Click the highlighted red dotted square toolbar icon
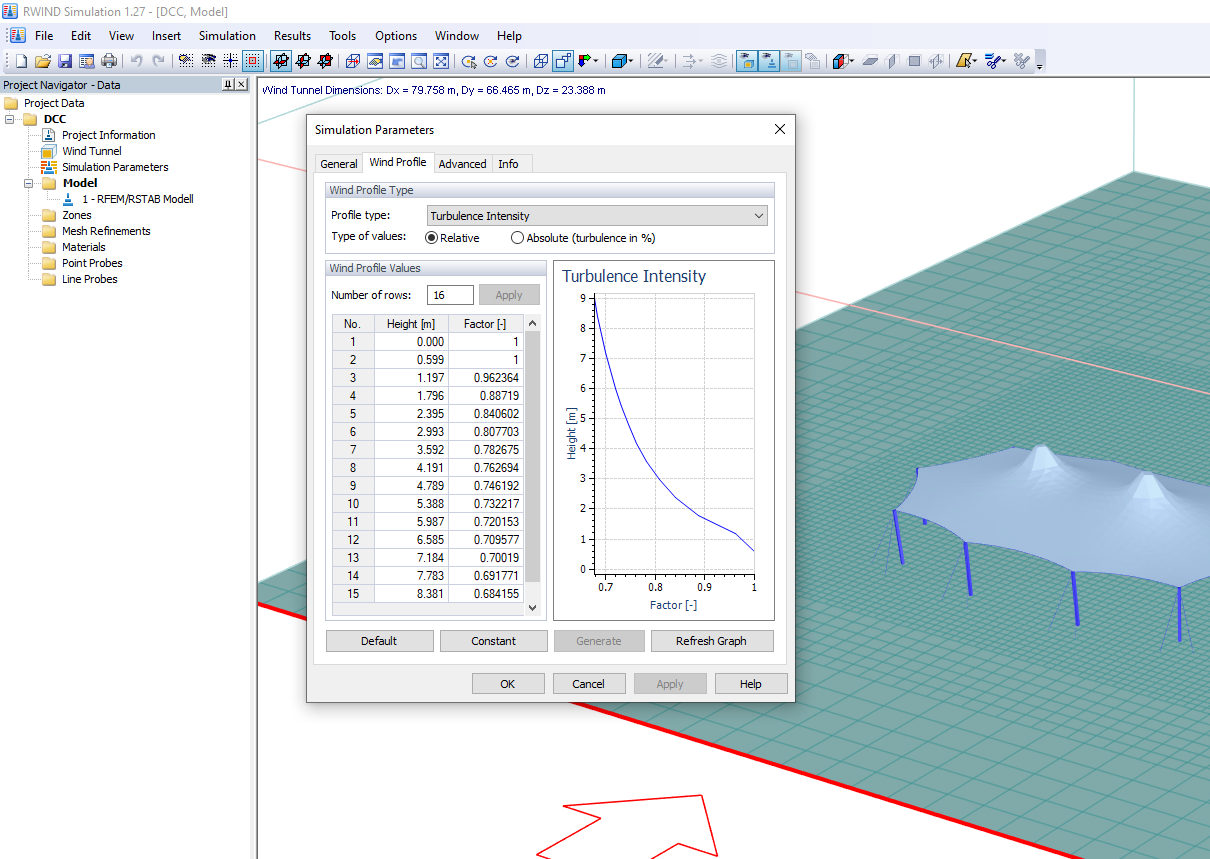Screen dimensions: 1210x859 [253, 61]
